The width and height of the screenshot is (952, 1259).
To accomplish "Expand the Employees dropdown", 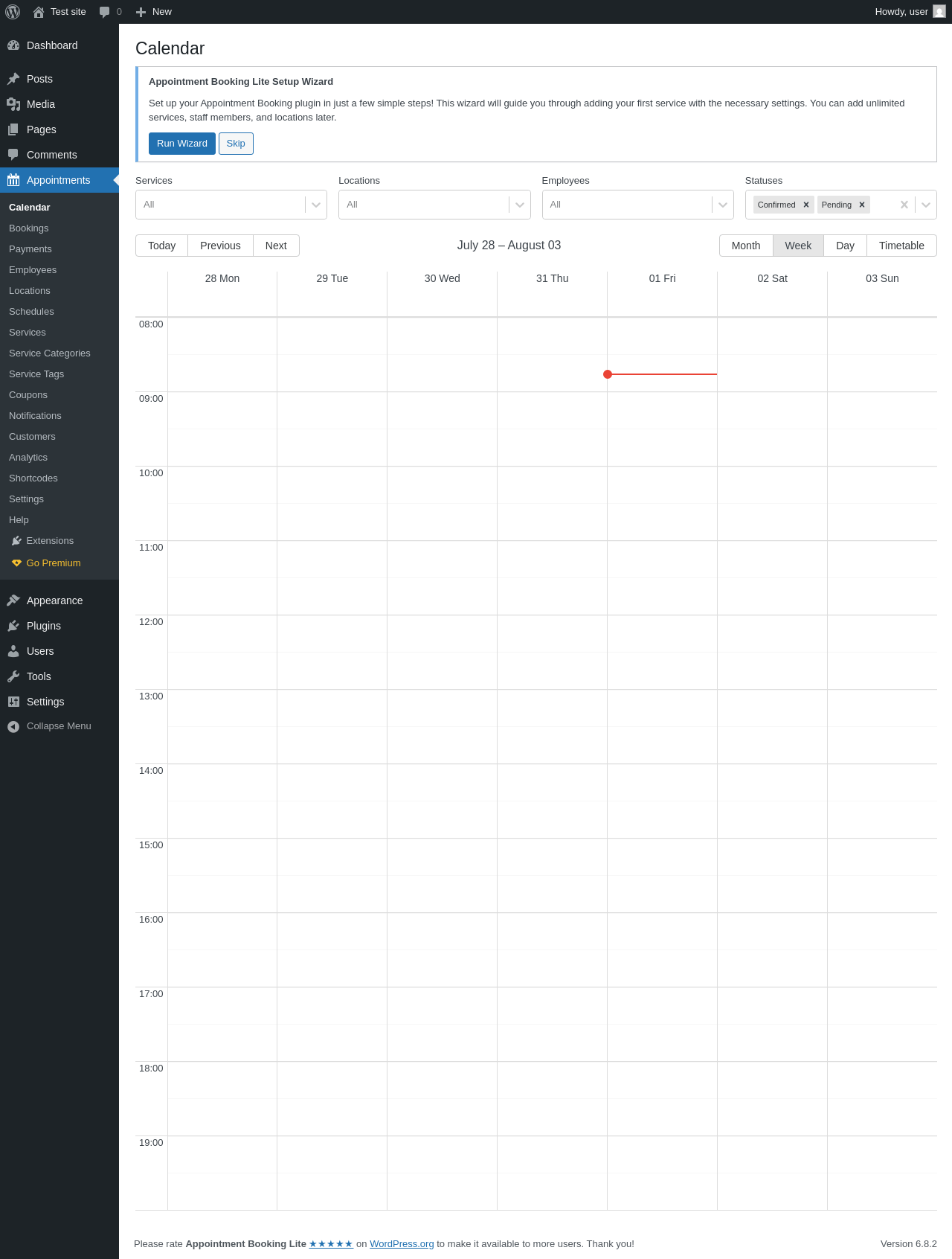I will click(x=723, y=205).
